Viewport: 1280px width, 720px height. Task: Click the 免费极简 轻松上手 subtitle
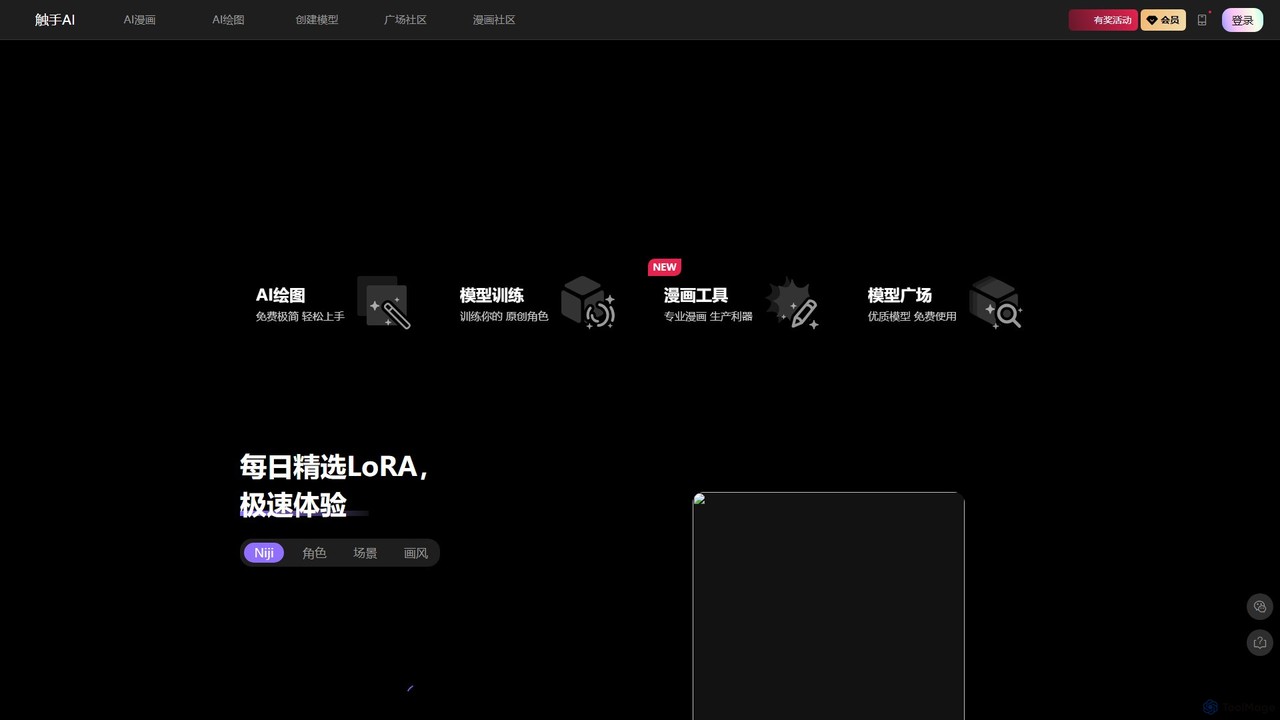(299, 316)
